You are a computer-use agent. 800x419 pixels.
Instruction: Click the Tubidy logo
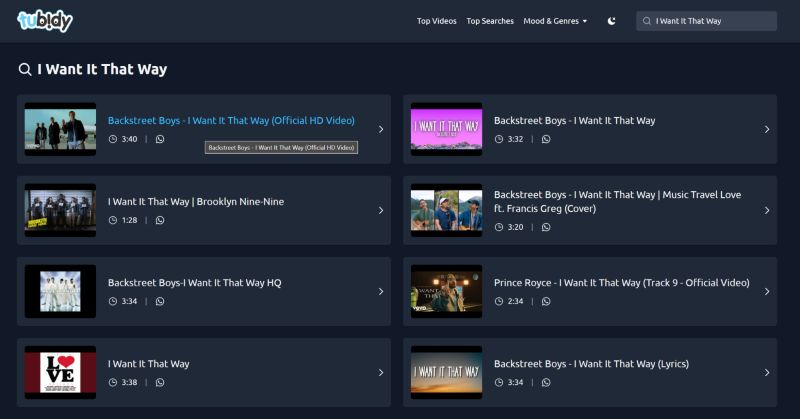coord(45,21)
